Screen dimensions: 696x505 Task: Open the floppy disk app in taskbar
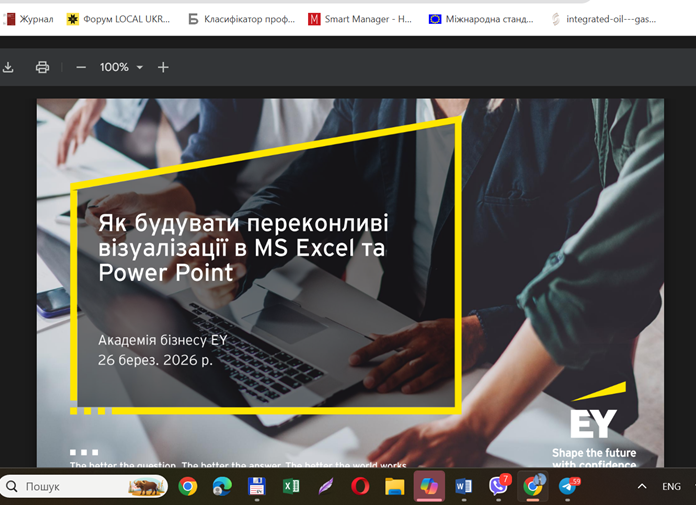pyautogui.click(x=257, y=486)
